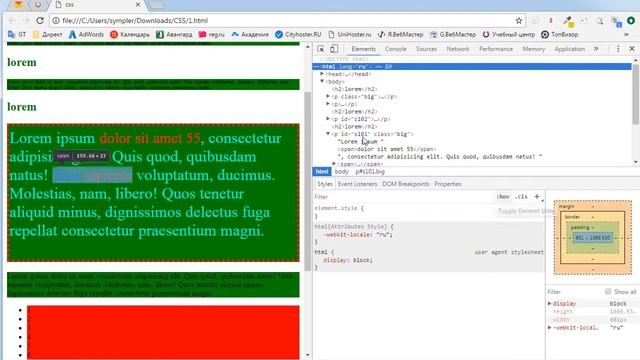The image size is (640, 360).
Task: Open the Авангард bookmark
Action: click(x=174, y=35)
